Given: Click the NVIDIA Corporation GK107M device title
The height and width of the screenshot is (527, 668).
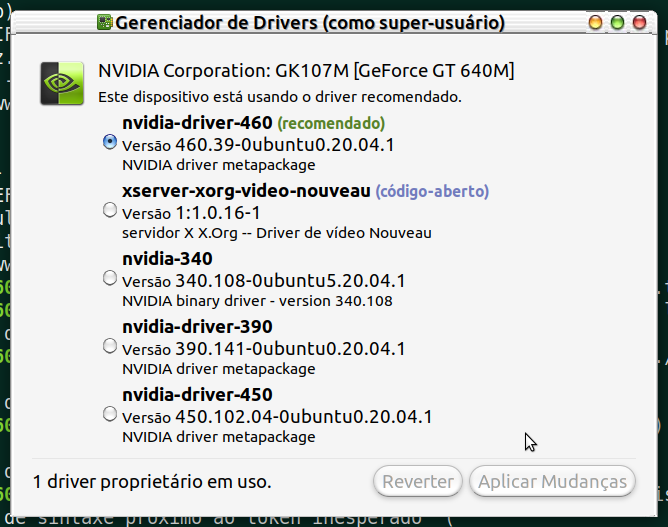Looking at the screenshot, I should point(306,71).
